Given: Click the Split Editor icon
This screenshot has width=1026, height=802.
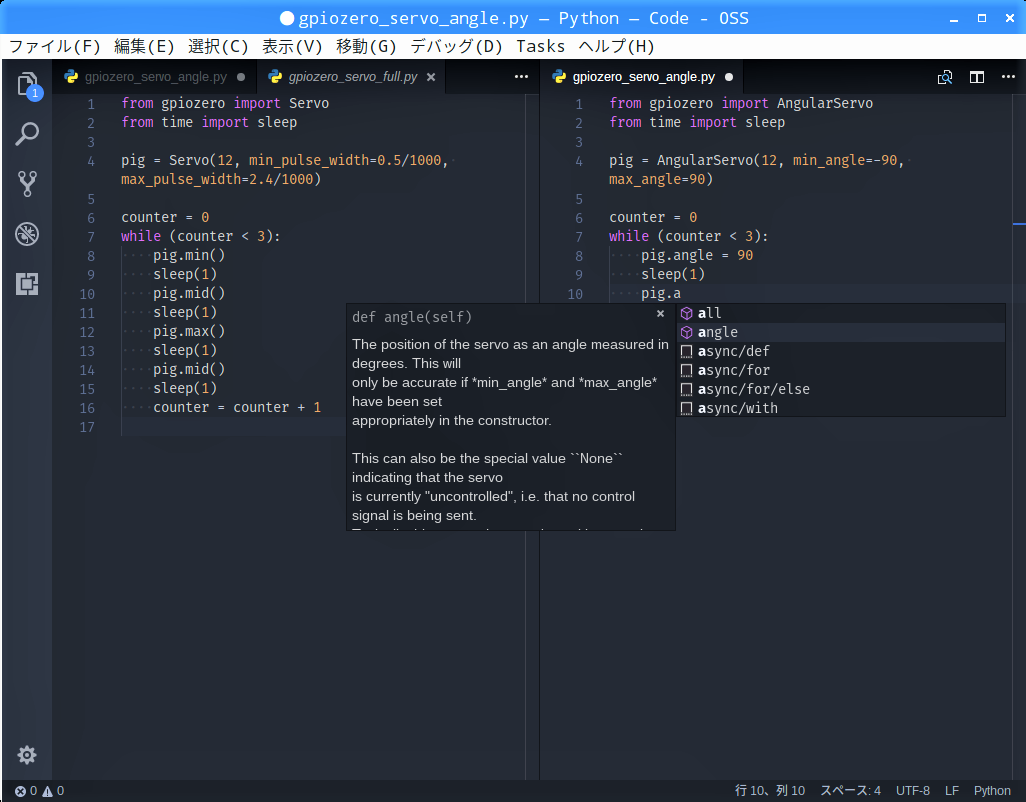Looking at the screenshot, I should click(977, 77).
